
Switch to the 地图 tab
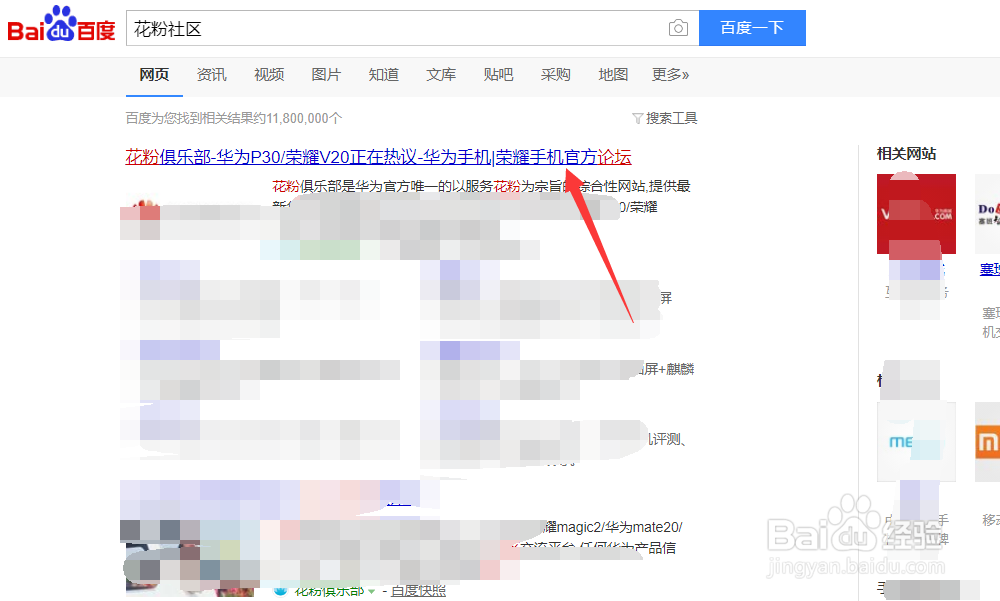click(614, 75)
